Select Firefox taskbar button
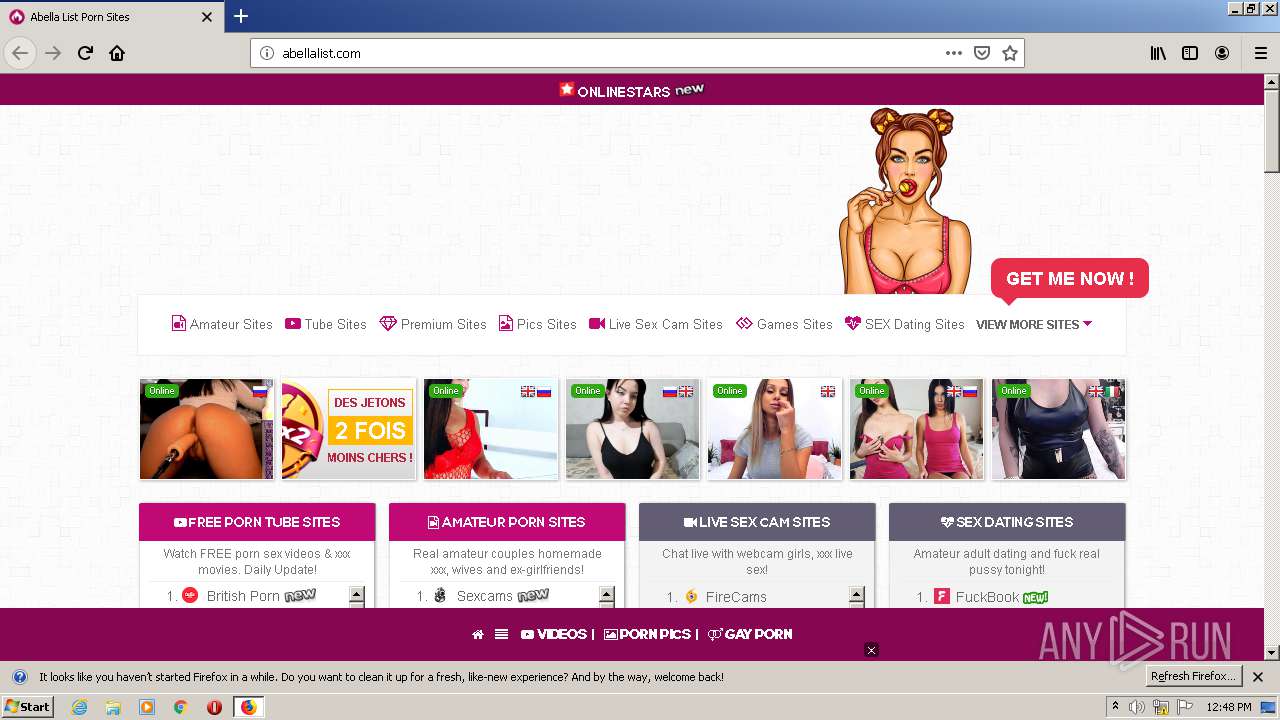The width and height of the screenshot is (1280, 720). (x=248, y=707)
